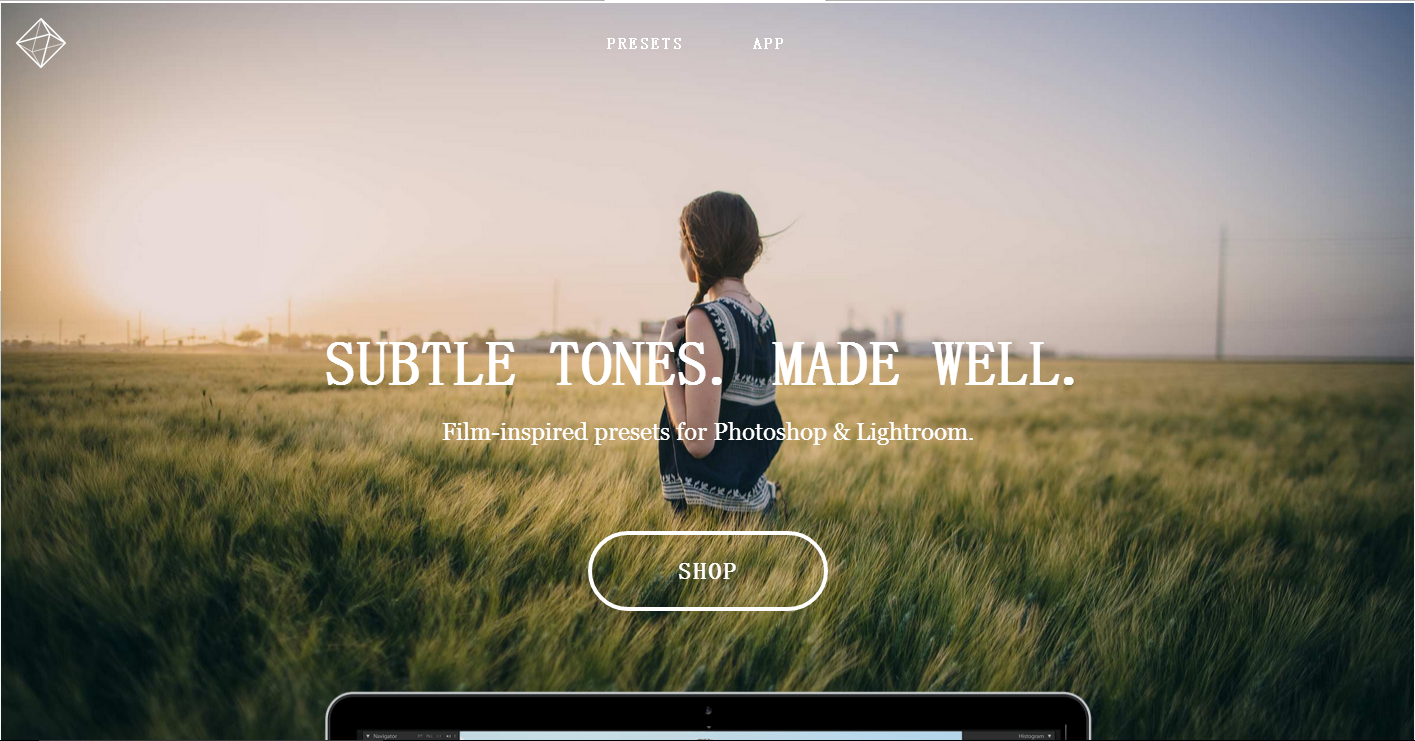Click the Histogram panel label
Screen dimensions: 1415x741
coord(1031,736)
